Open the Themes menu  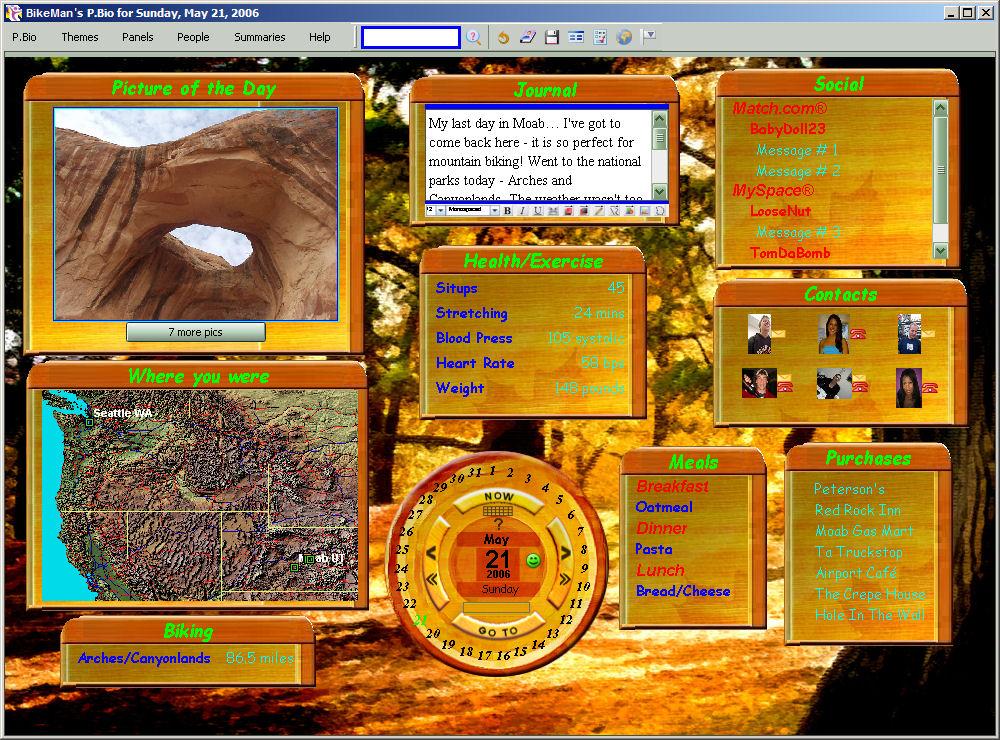80,37
